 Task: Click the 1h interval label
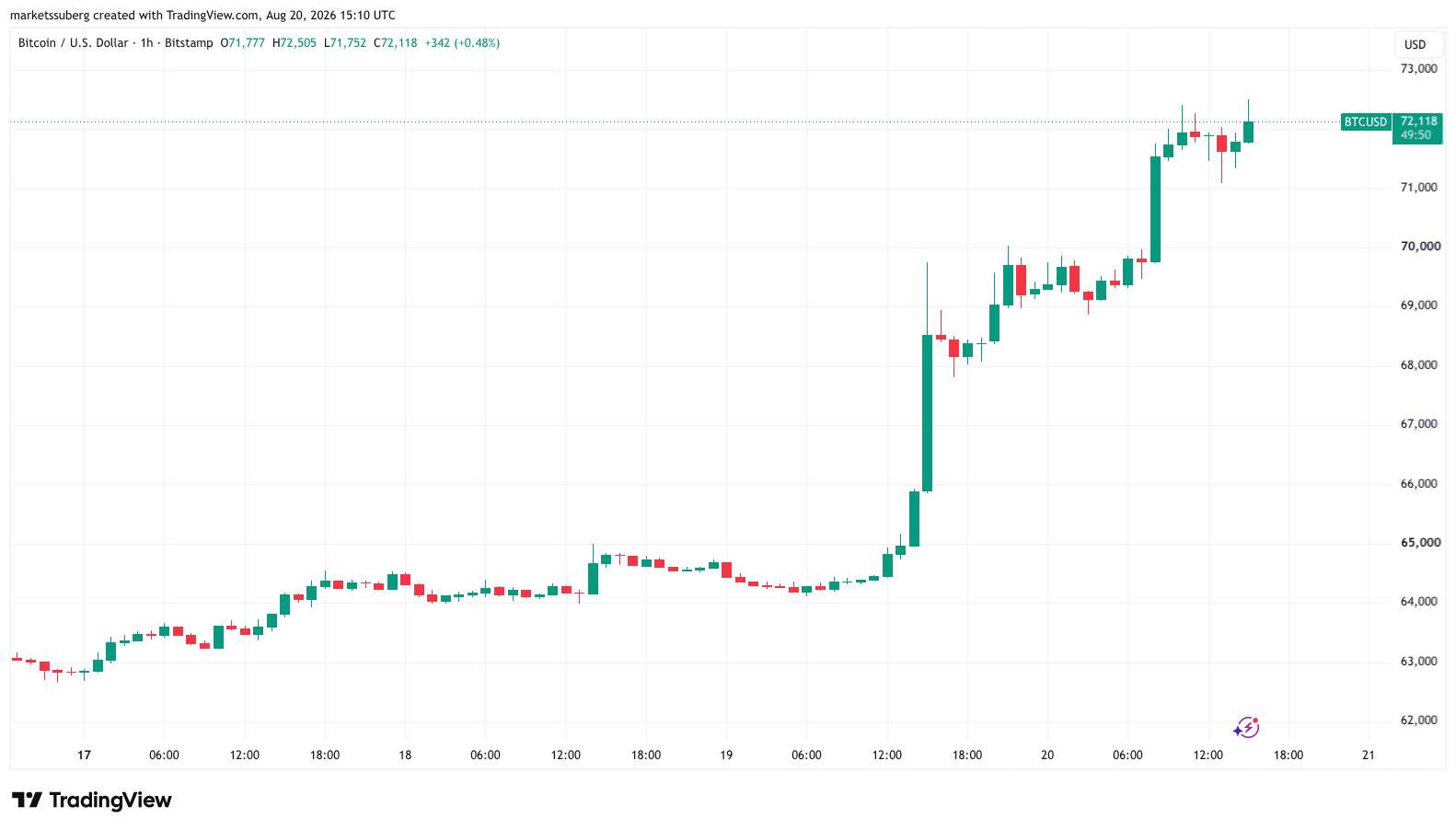[146, 43]
